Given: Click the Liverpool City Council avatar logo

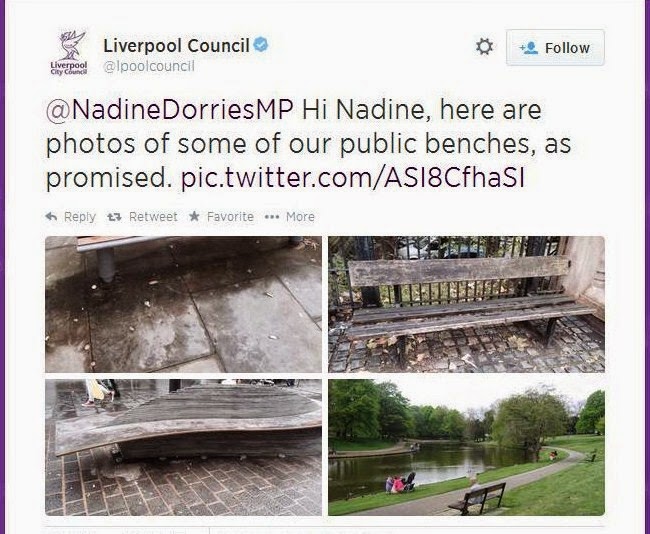Looking at the screenshot, I should pos(69,53).
